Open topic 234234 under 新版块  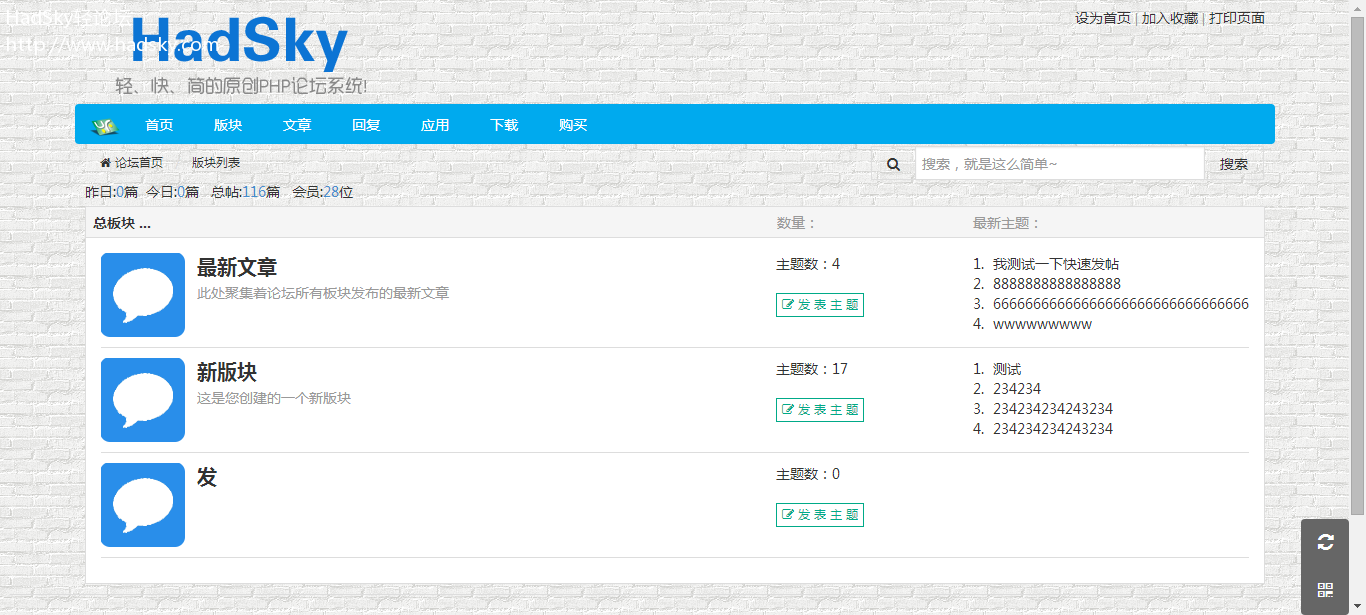tap(1017, 389)
